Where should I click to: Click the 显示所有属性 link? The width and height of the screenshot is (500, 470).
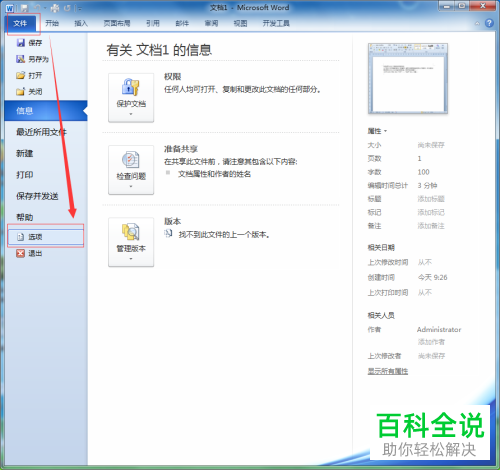(x=388, y=371)
